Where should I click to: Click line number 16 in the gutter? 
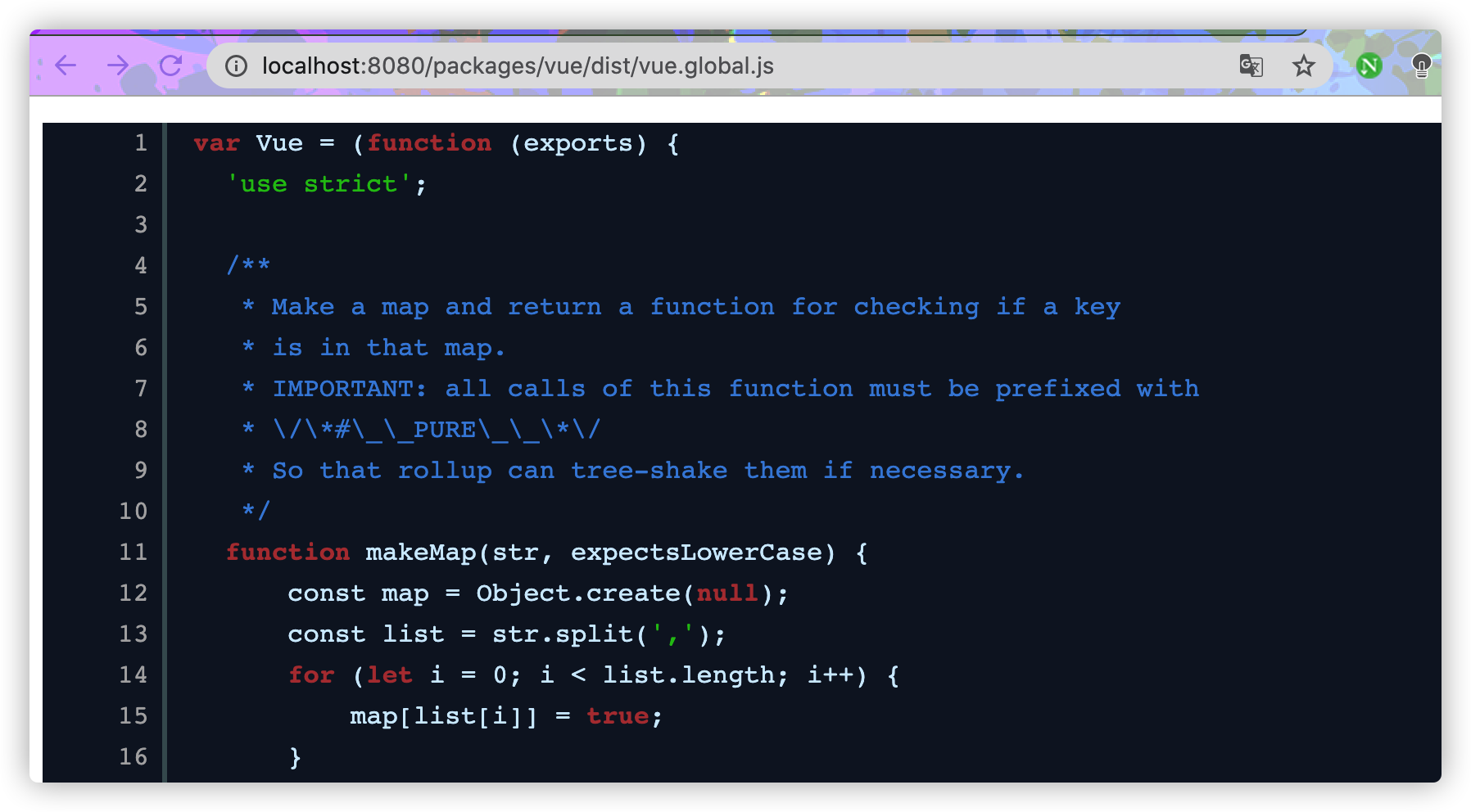tap(134, 757)
